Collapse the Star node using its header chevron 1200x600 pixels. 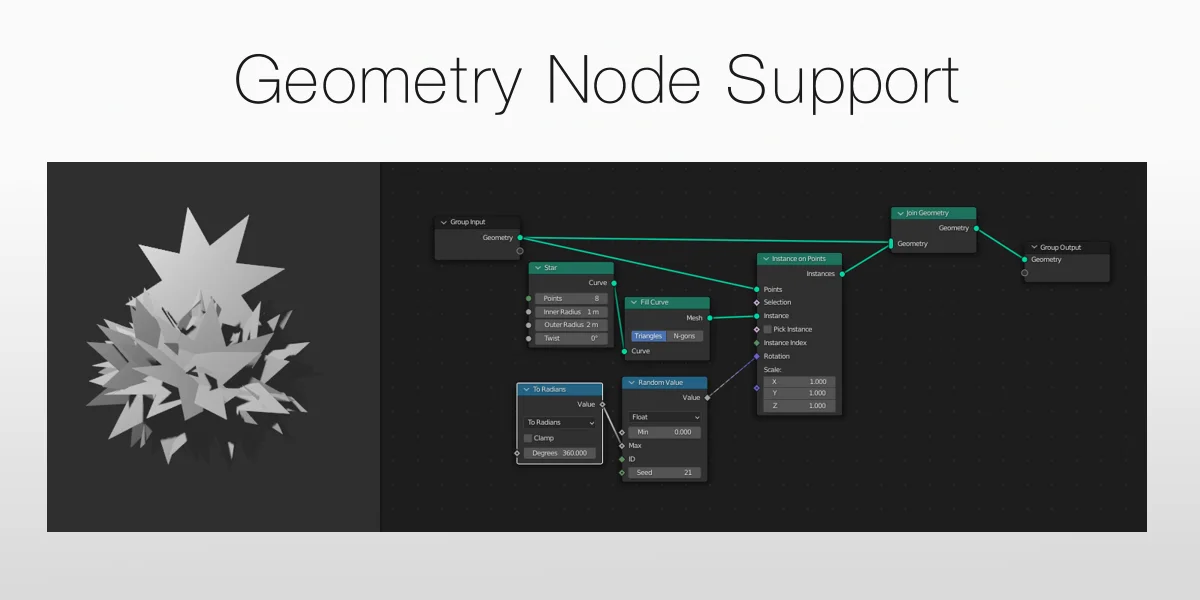coord(537,268)
